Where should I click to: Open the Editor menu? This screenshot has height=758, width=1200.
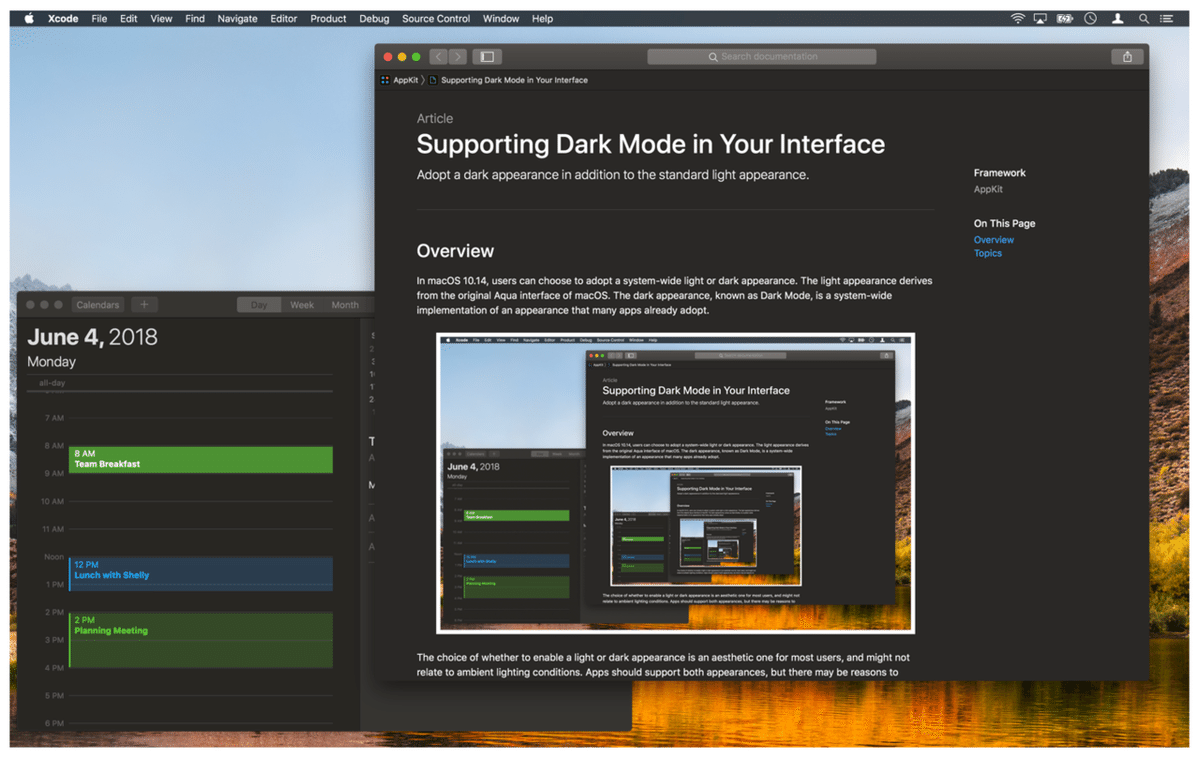[284, 19]
